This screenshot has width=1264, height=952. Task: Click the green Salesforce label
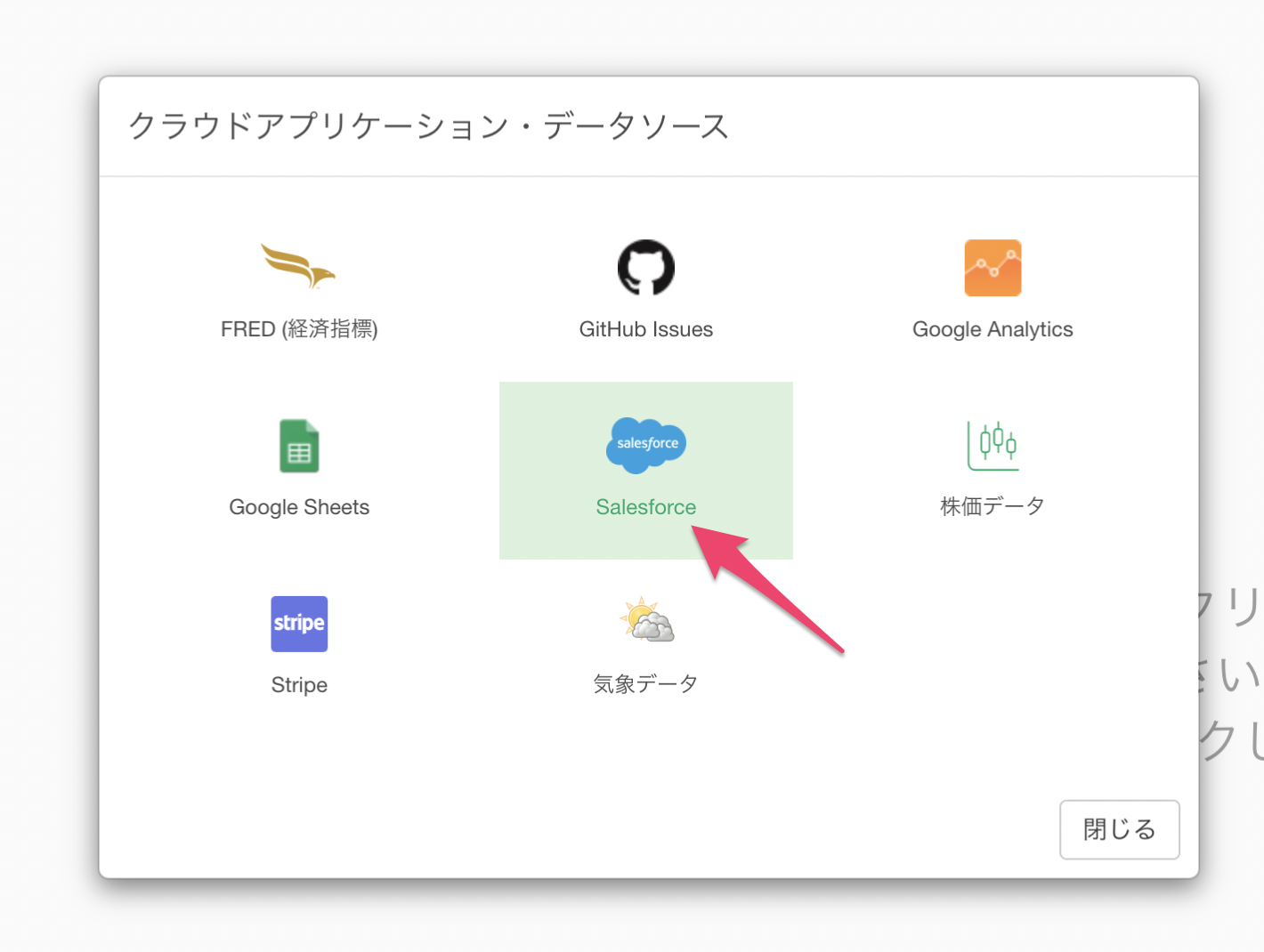[646, 507]
